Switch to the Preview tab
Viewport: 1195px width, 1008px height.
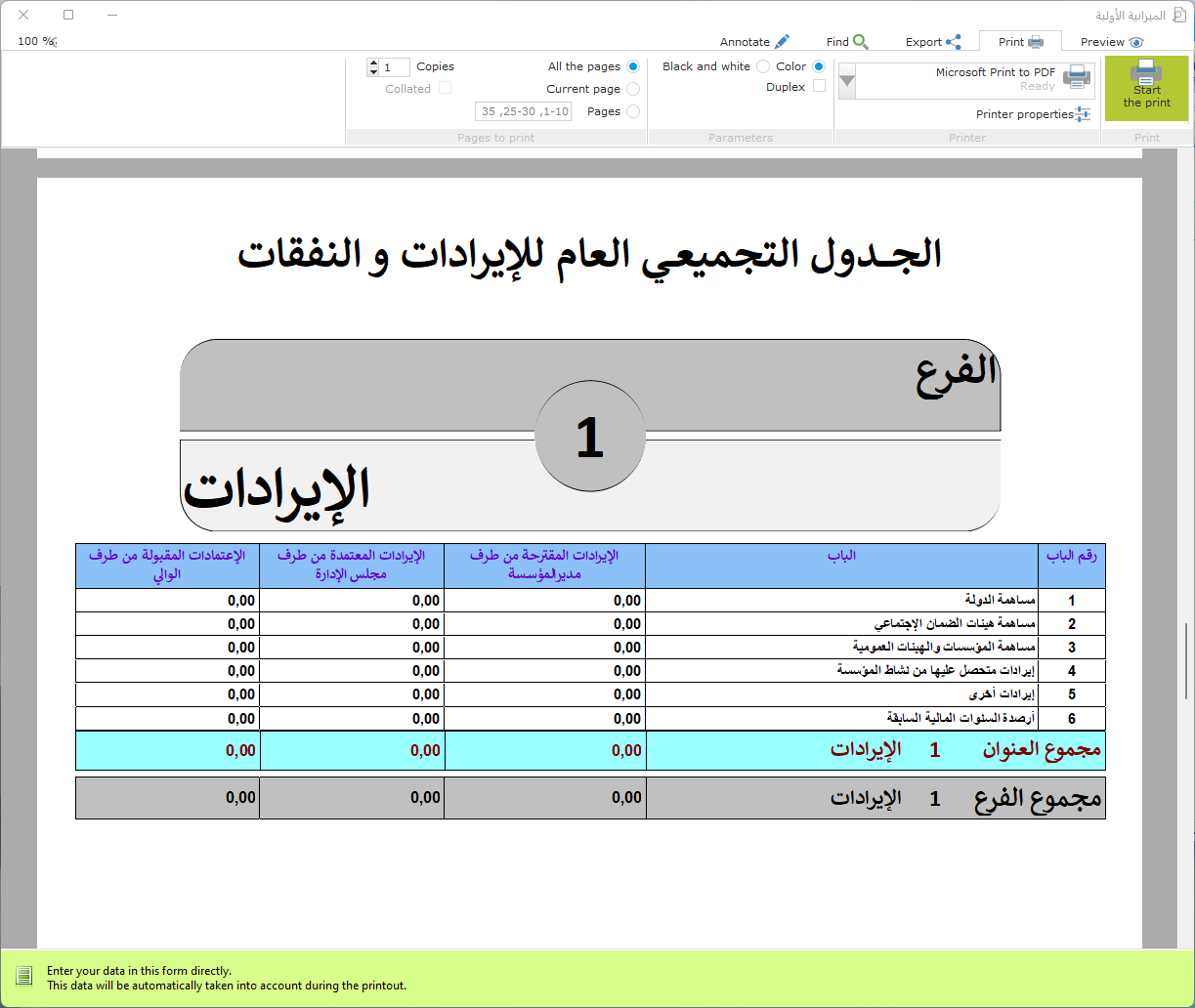click(x=1111, y=42)
